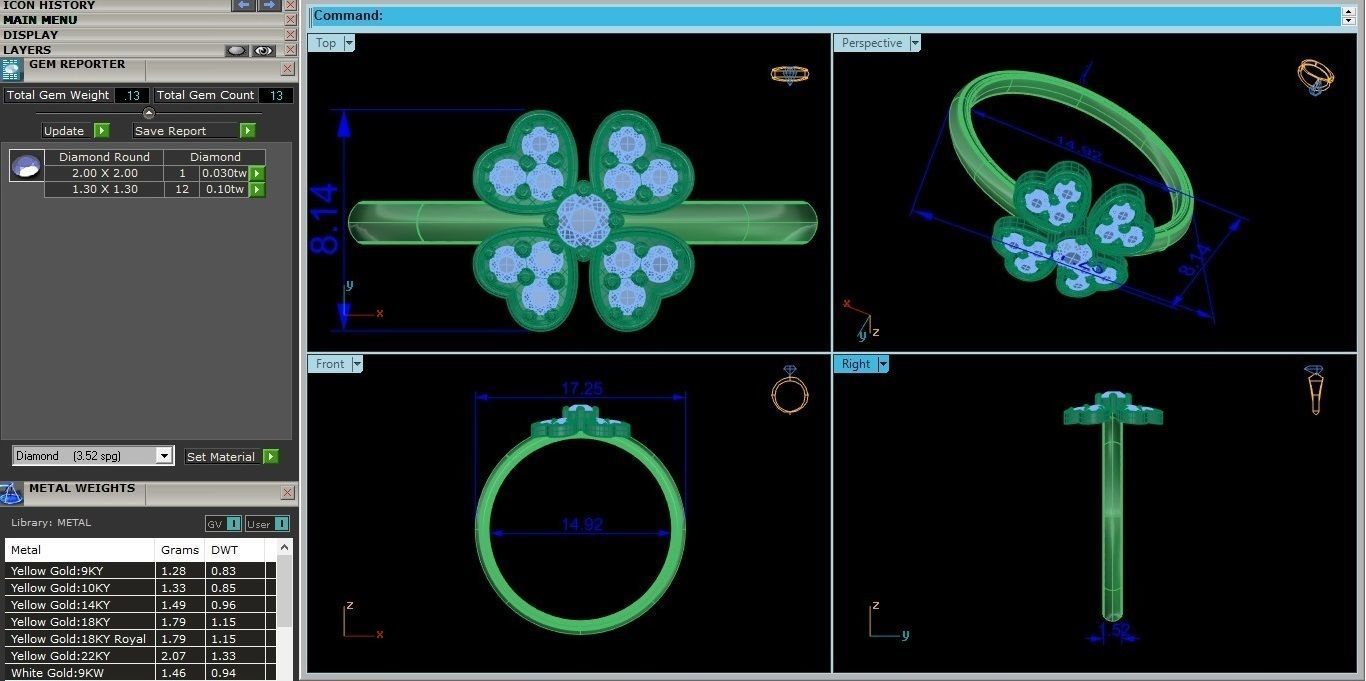Click green arrow on 0.030tw row
This screenshot has height=681, width=1366.
[x=257, y=174]
